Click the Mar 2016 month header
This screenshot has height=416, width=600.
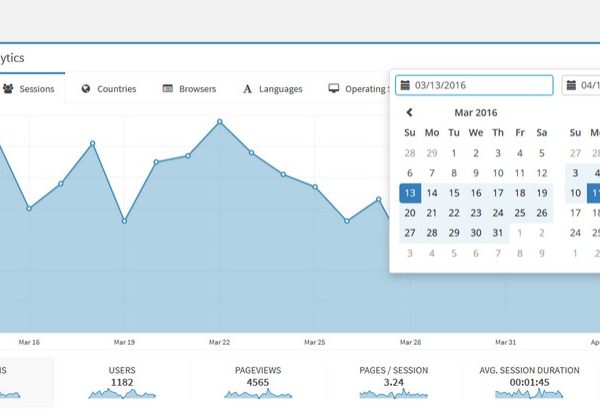[x=475, y=113]
